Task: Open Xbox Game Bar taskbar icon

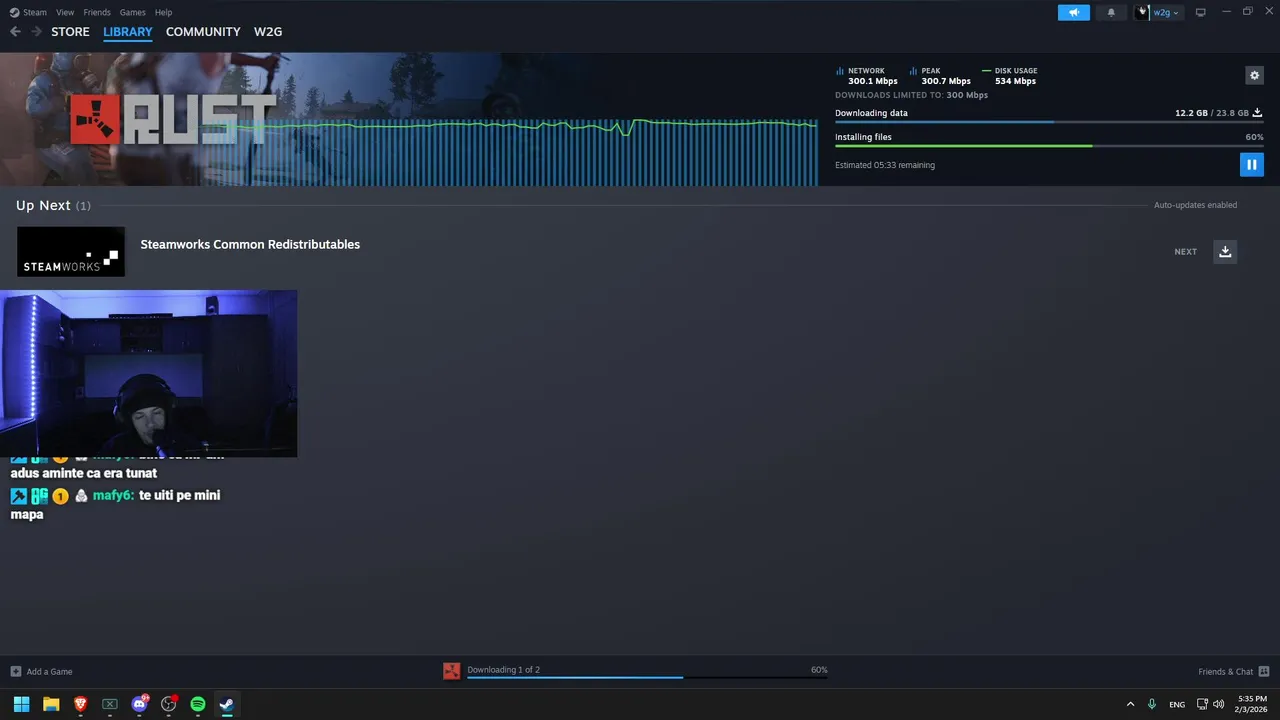Action: coord(110,704)
